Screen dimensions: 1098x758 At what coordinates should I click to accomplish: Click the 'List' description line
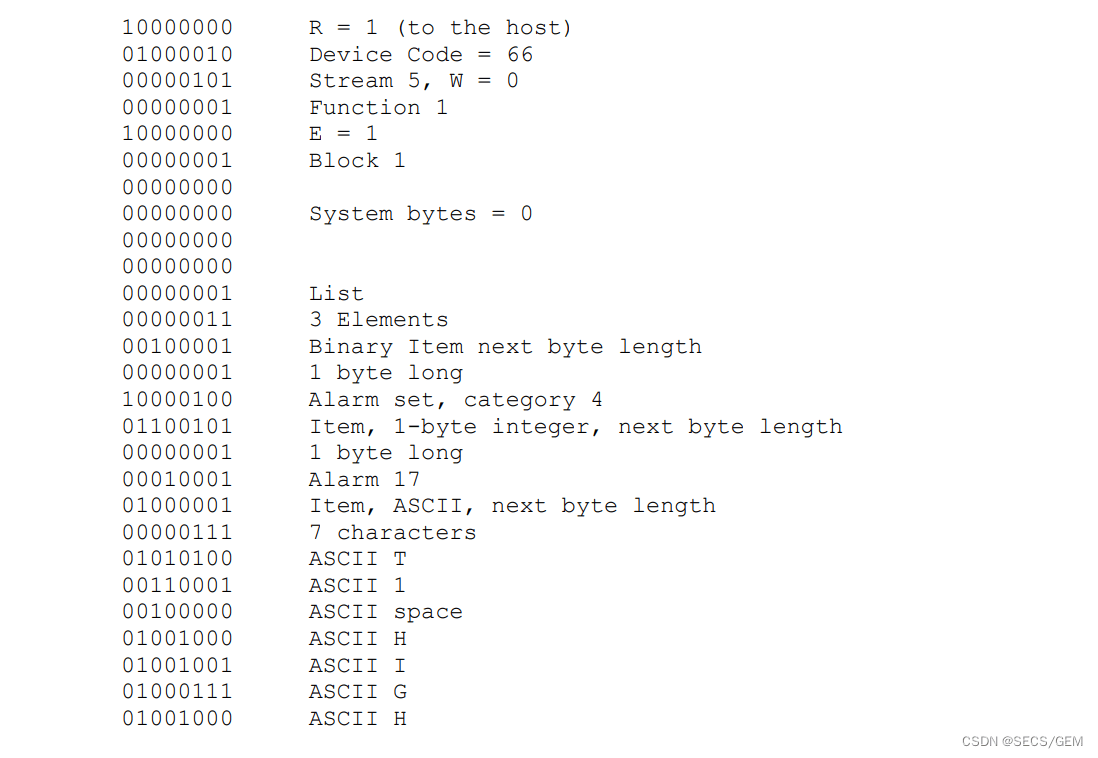(x=336, y=294)
